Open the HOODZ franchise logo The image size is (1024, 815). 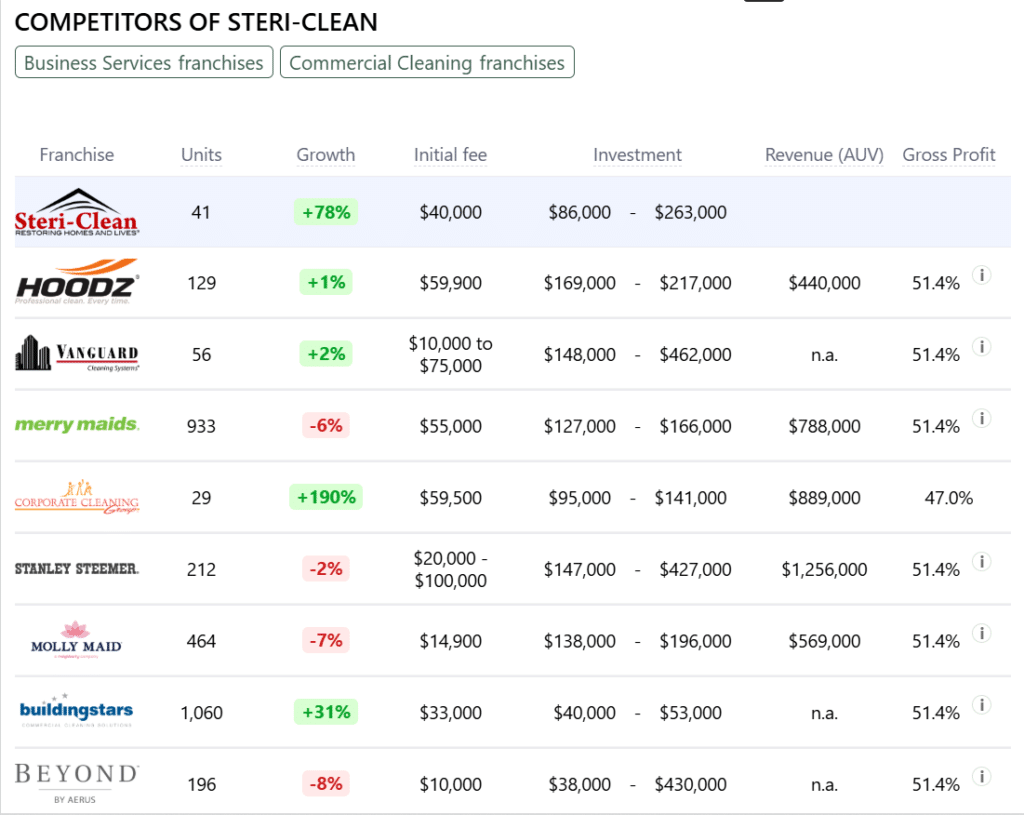[77, 282]
